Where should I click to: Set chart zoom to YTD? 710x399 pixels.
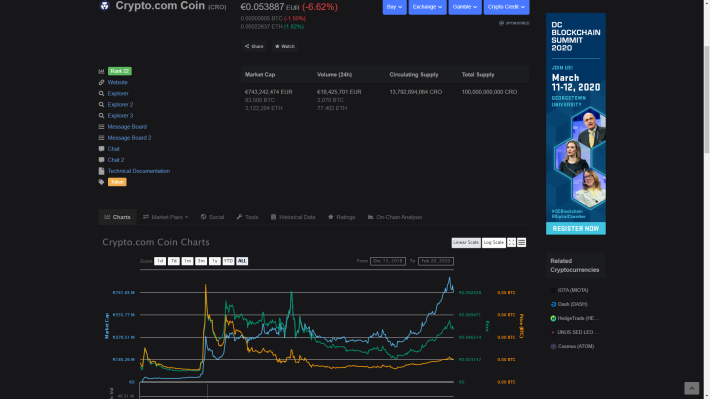tap(228, 261)
